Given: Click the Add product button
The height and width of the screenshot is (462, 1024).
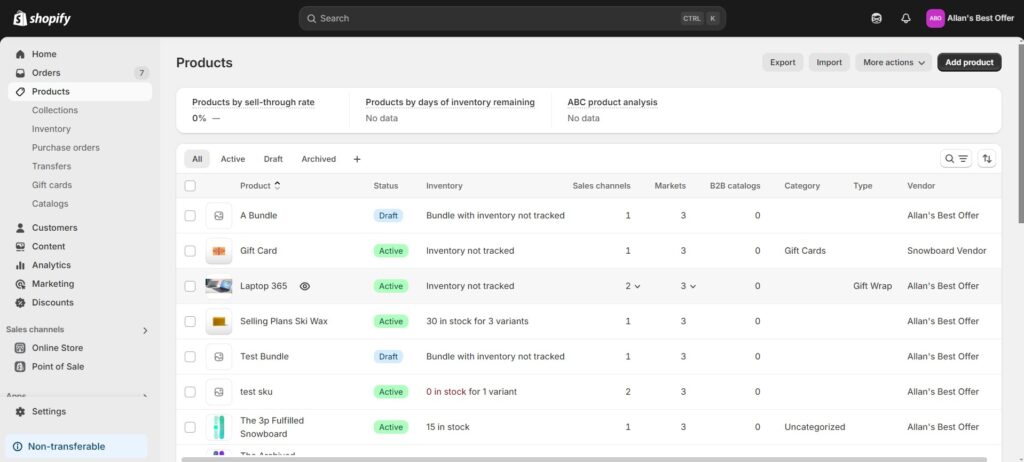Looking at the screenshot, I should click(969, 62).
